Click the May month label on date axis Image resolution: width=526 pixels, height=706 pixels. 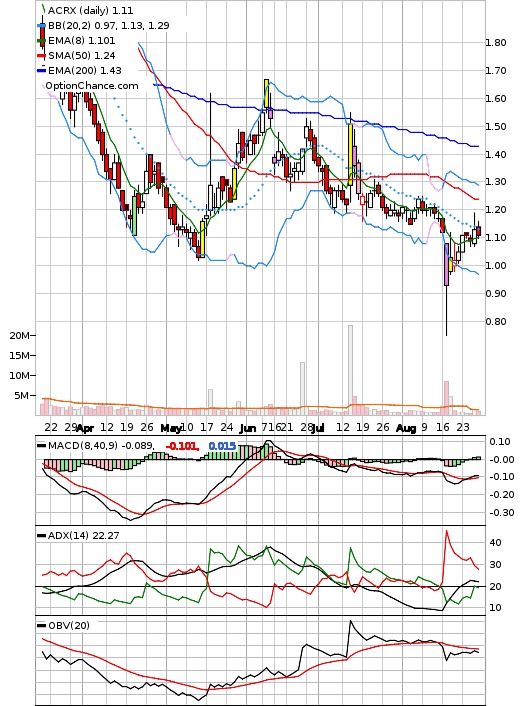point(171,428)
